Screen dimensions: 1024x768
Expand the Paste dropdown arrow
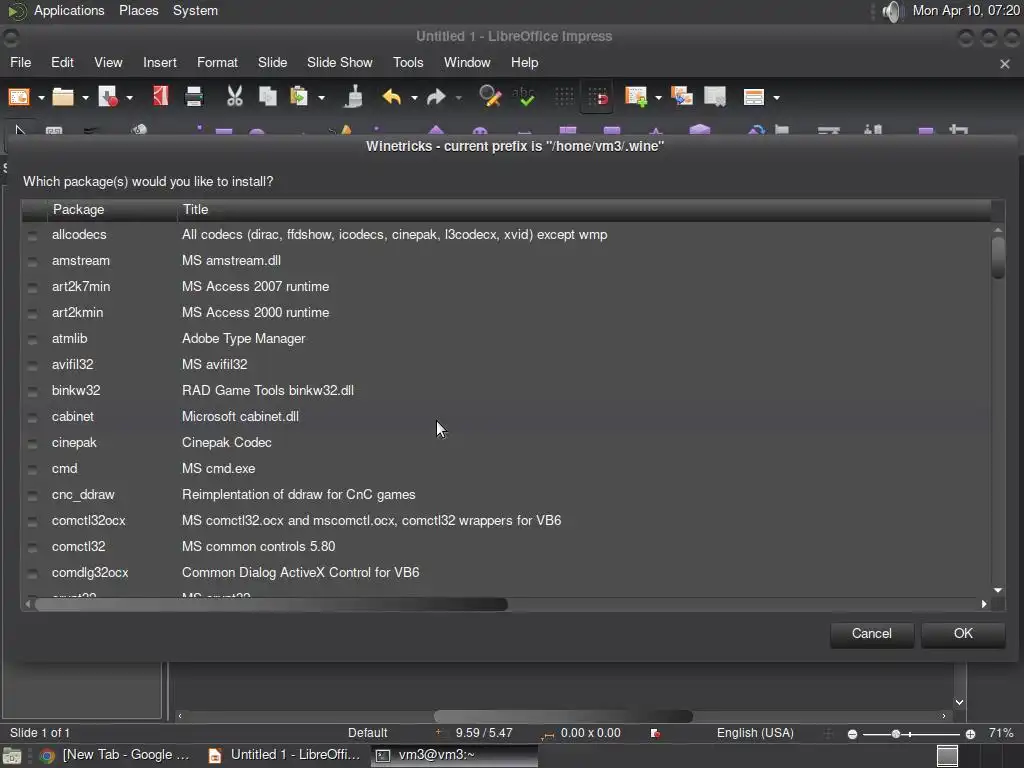[x=321, y=98]
